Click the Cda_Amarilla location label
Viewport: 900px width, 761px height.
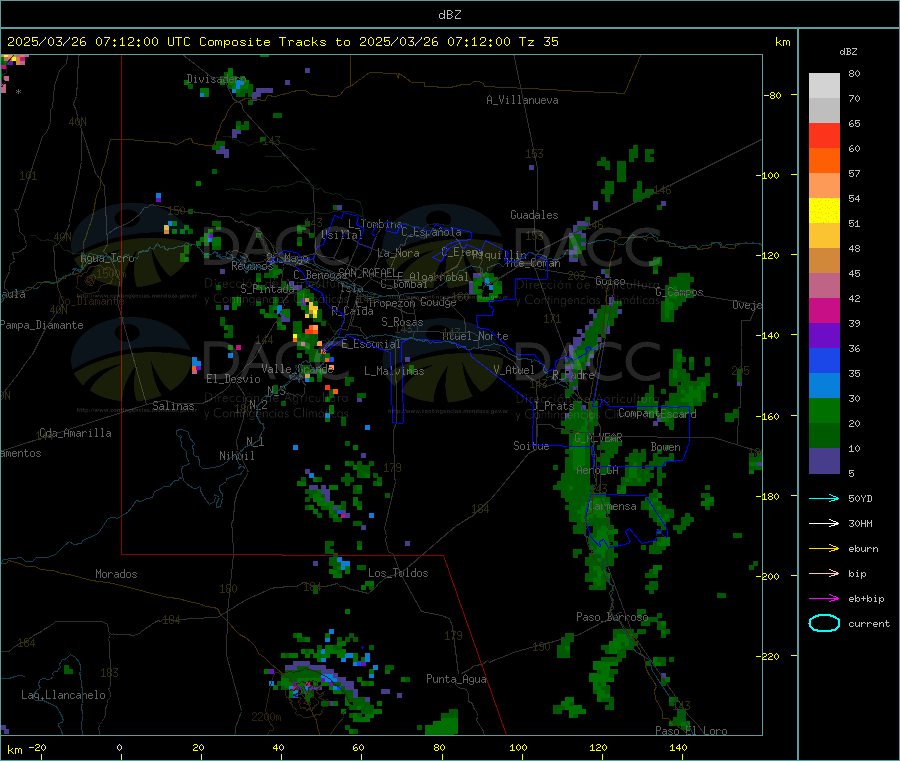(x=75, y=433)
